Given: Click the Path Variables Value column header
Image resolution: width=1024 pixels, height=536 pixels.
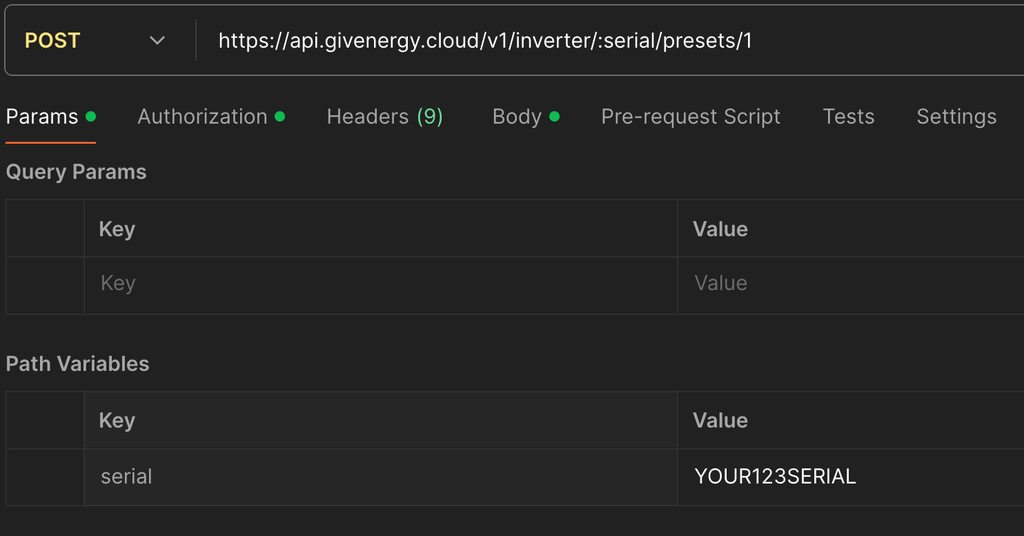Looking at the screenshot, I should click(720, 421).
